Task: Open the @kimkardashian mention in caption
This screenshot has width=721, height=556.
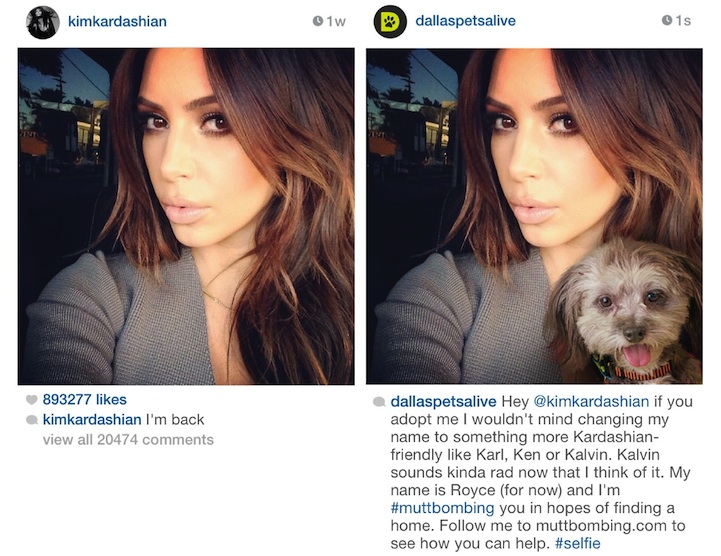Action: (591, 401)
